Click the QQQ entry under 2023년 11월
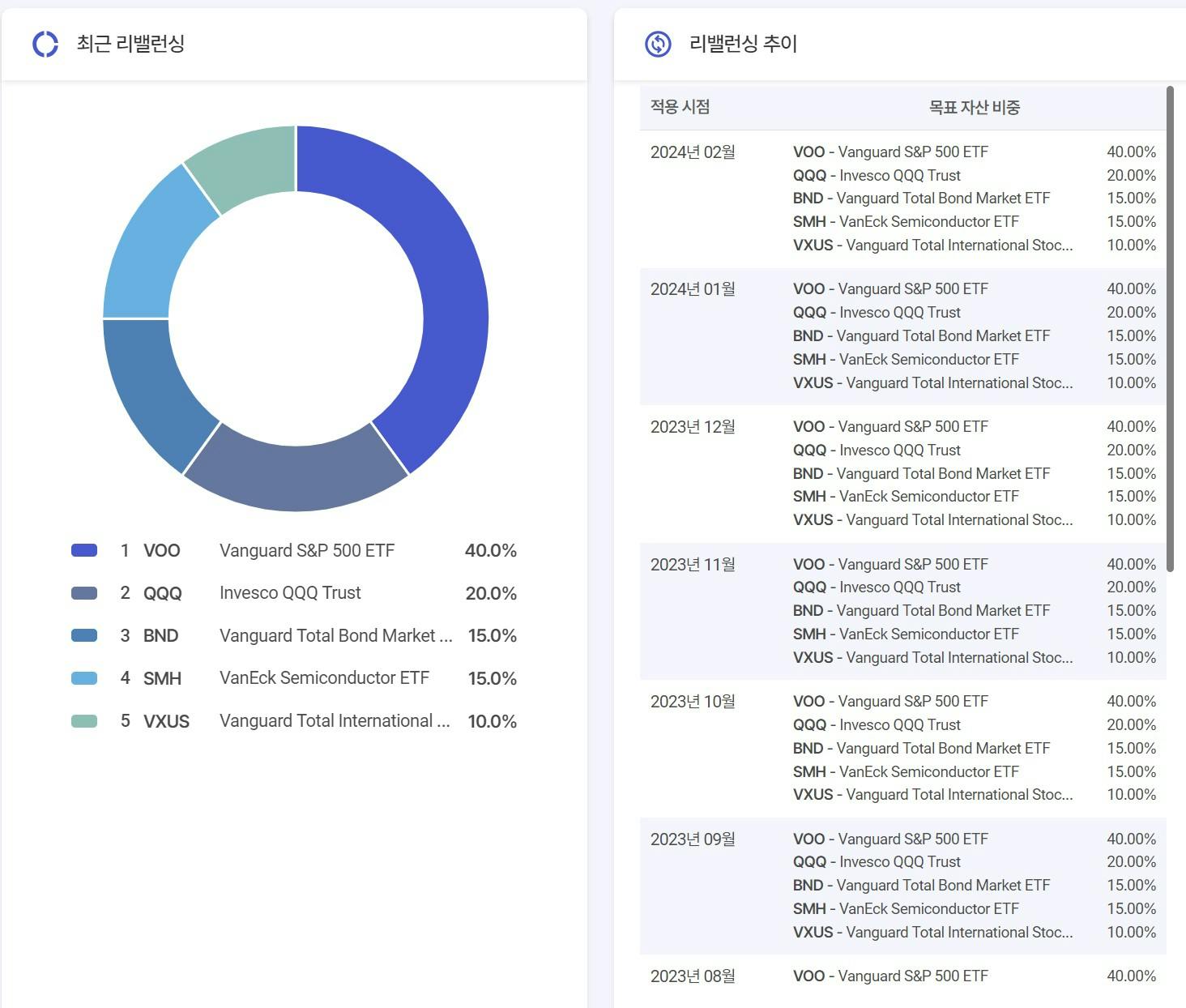 point(877,587)
